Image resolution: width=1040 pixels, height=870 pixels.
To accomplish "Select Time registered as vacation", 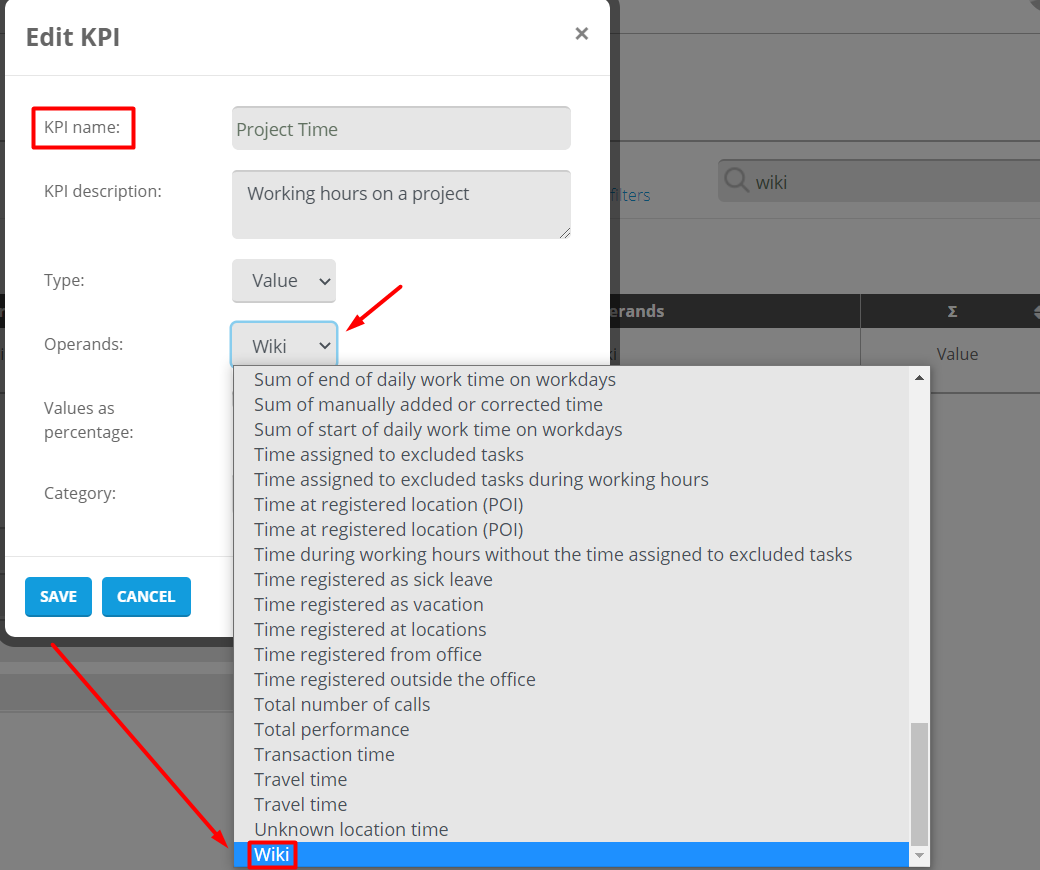I will 368,605.
